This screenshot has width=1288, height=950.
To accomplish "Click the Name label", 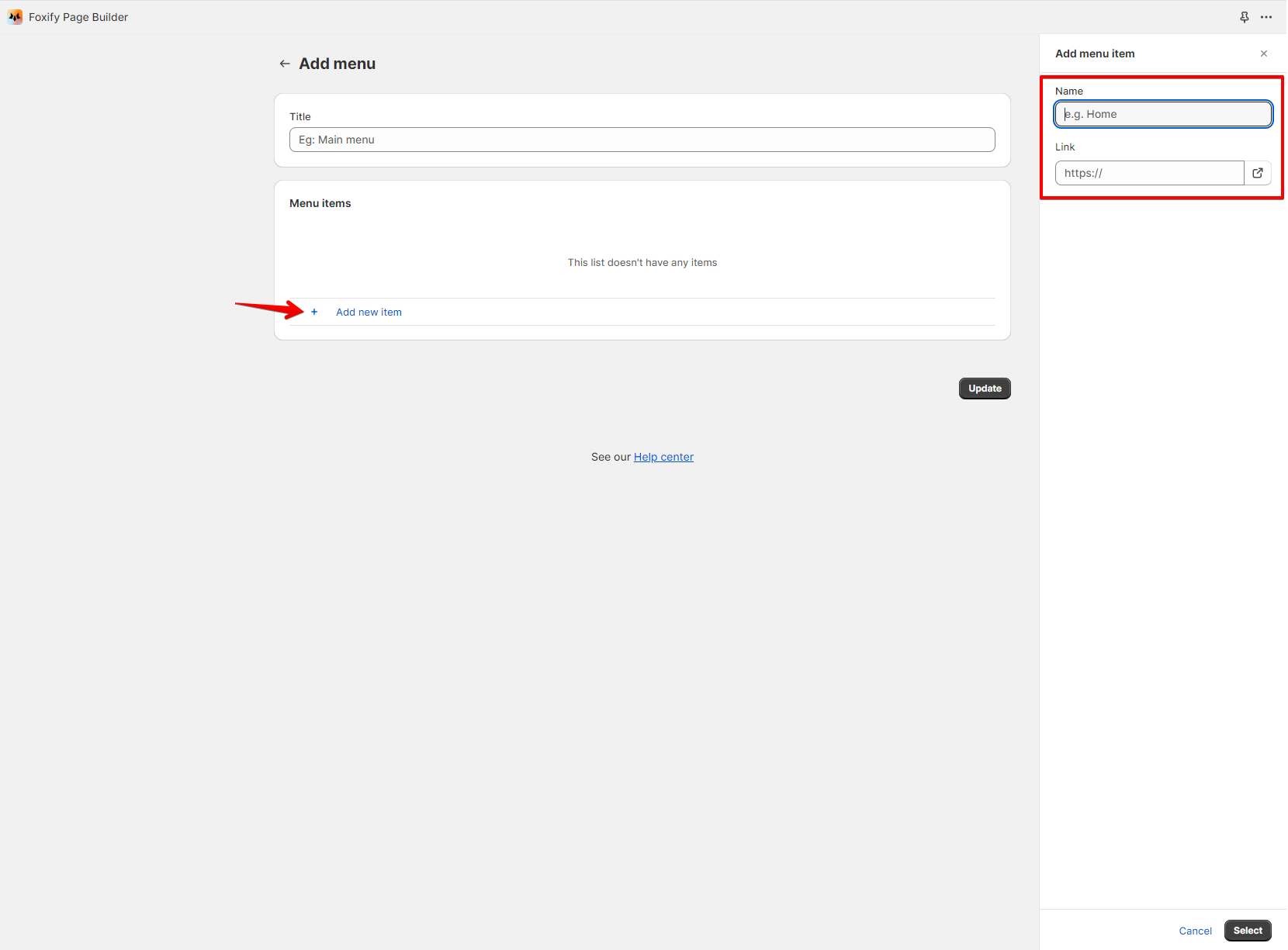I will click(x=1069, y=91).
